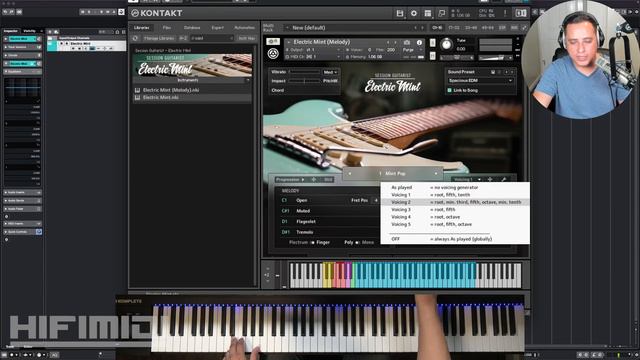Screen dimensions: 640x360
Task: Click previous pattern arrow beside Mint Pop
Action: pos(350,173)
